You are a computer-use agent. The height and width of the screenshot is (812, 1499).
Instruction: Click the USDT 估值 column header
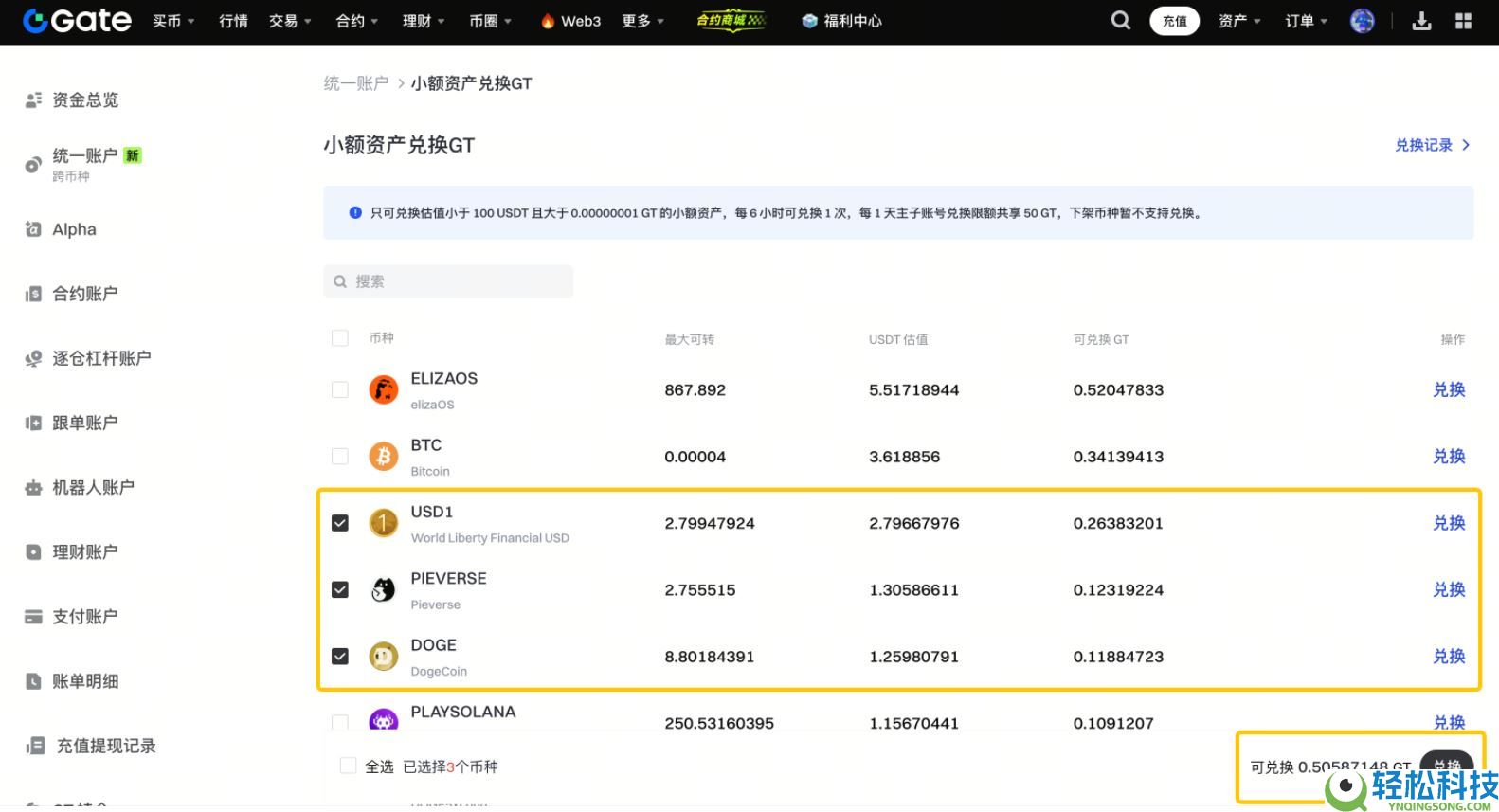coord(898,339)
